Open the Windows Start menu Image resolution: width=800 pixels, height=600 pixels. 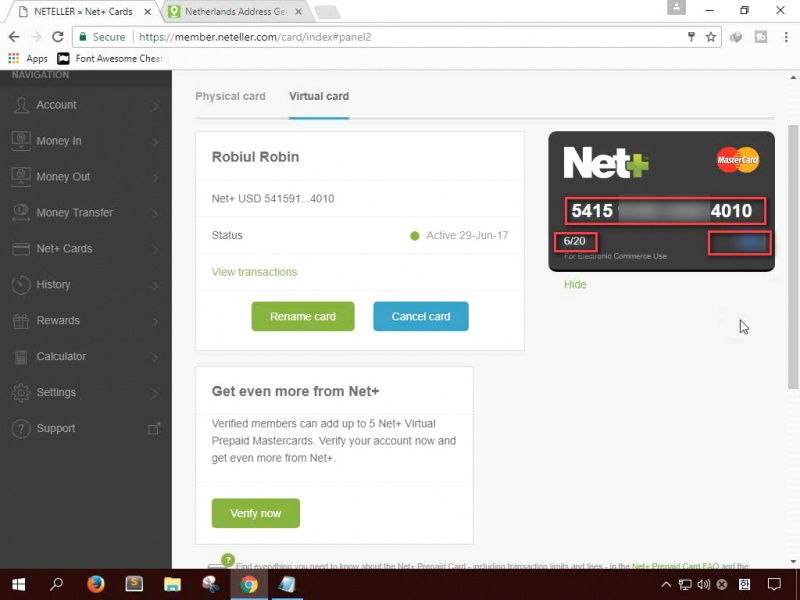point(19,584)
